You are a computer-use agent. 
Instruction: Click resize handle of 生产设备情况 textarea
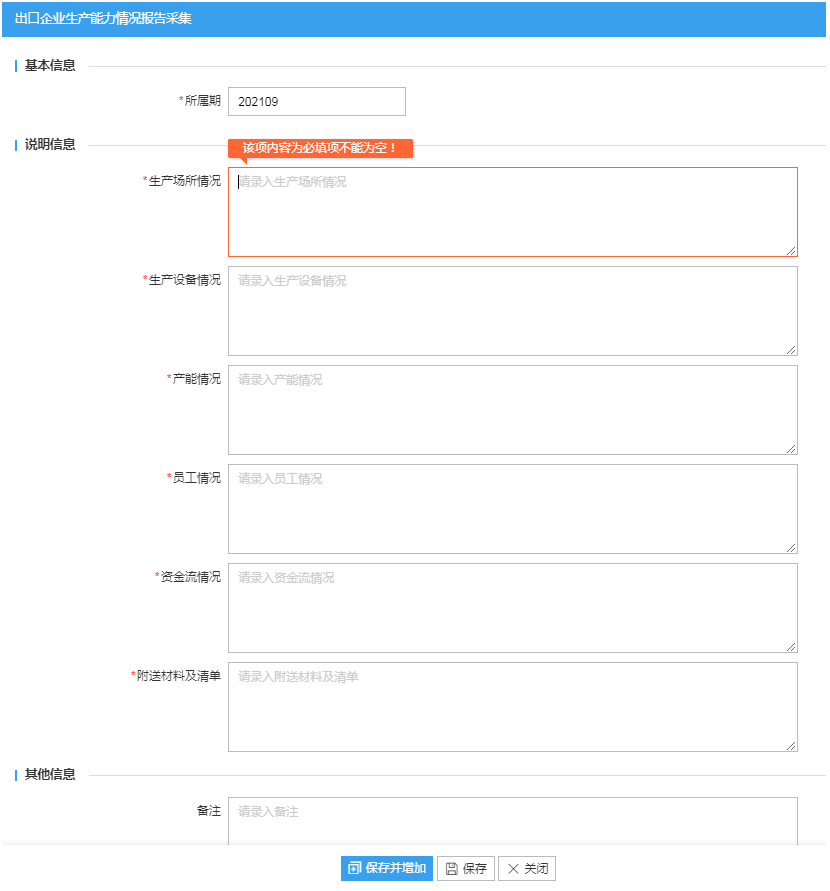coord(791,350)
